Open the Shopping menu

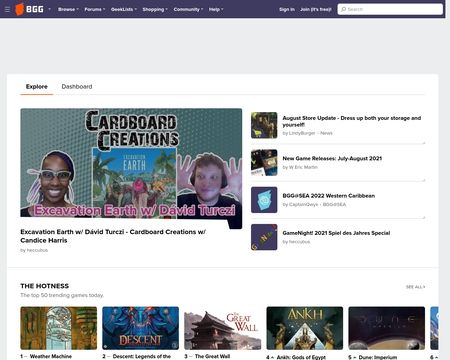click(155, 9)
